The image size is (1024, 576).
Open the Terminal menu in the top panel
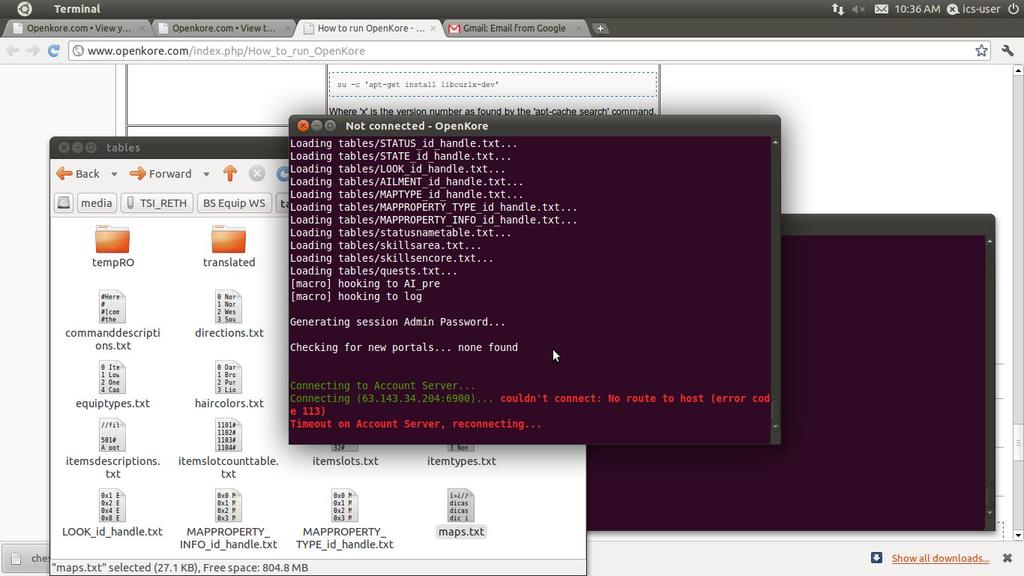coord(77,8)
